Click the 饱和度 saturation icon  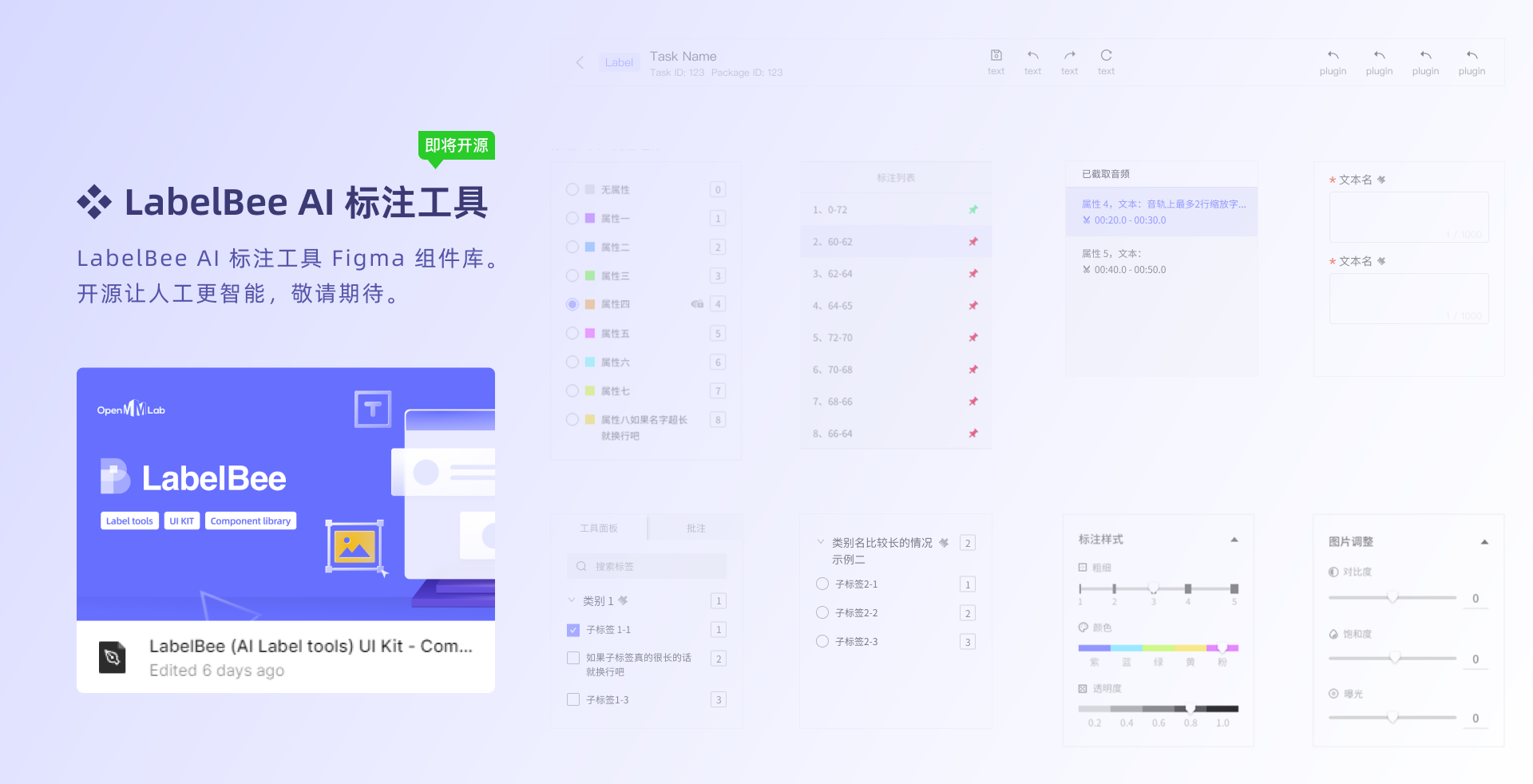coord(1333,634)
